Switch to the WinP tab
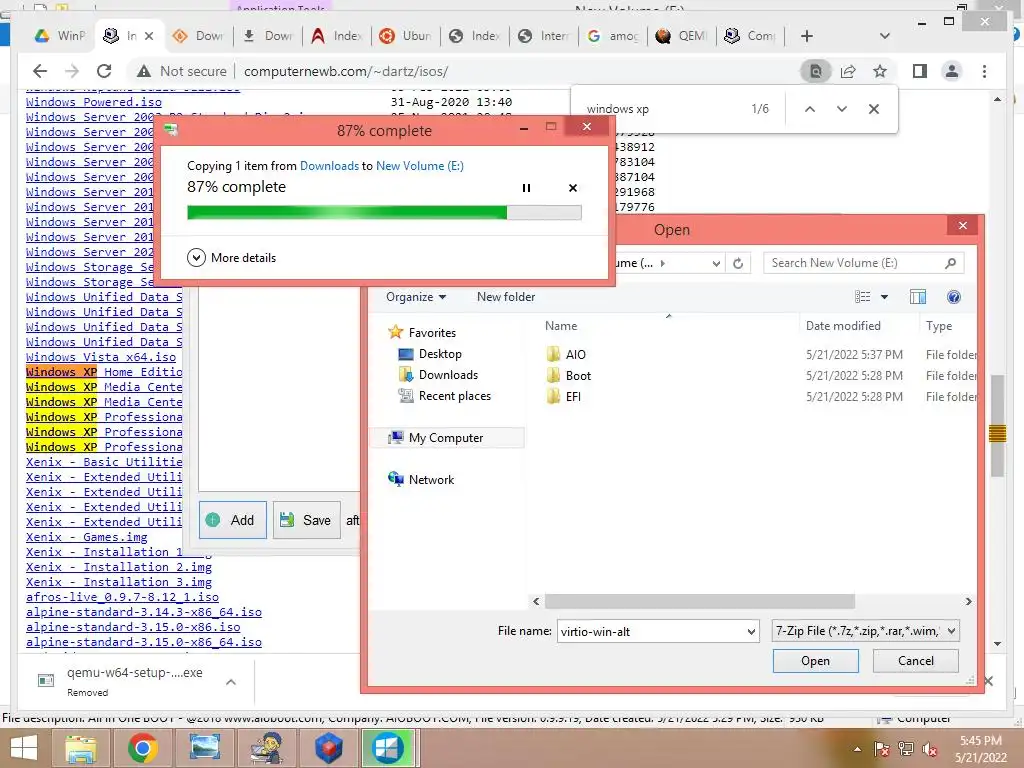Screen dimensions: 1024x768 [x=59, y=36]
